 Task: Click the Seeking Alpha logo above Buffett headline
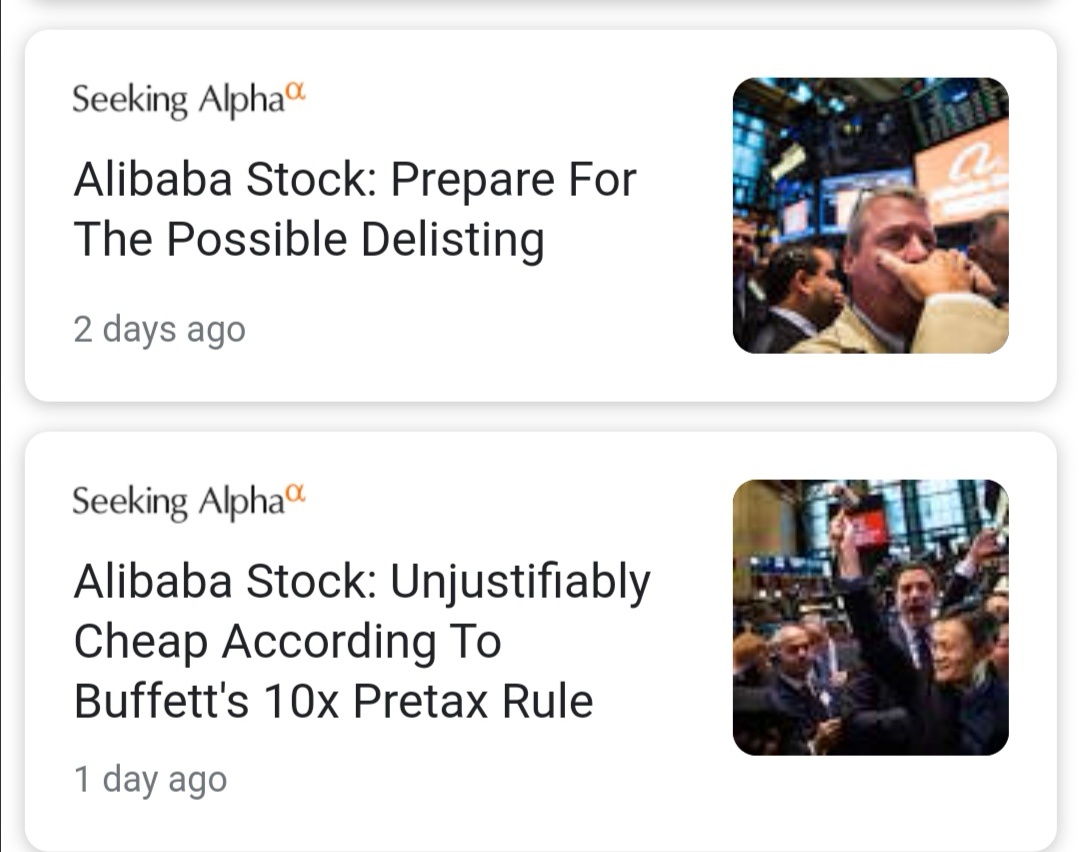pyautogui.click(x=178, y=500)
